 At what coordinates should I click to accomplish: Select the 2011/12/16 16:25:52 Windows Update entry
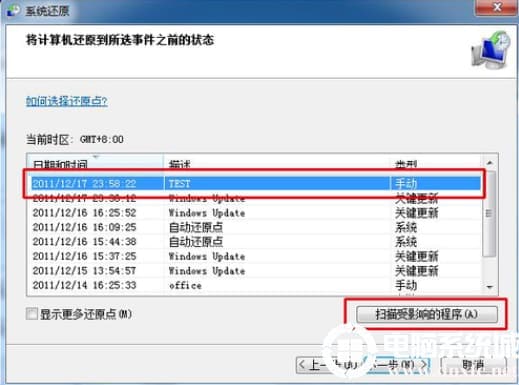[x=256, y=213]
